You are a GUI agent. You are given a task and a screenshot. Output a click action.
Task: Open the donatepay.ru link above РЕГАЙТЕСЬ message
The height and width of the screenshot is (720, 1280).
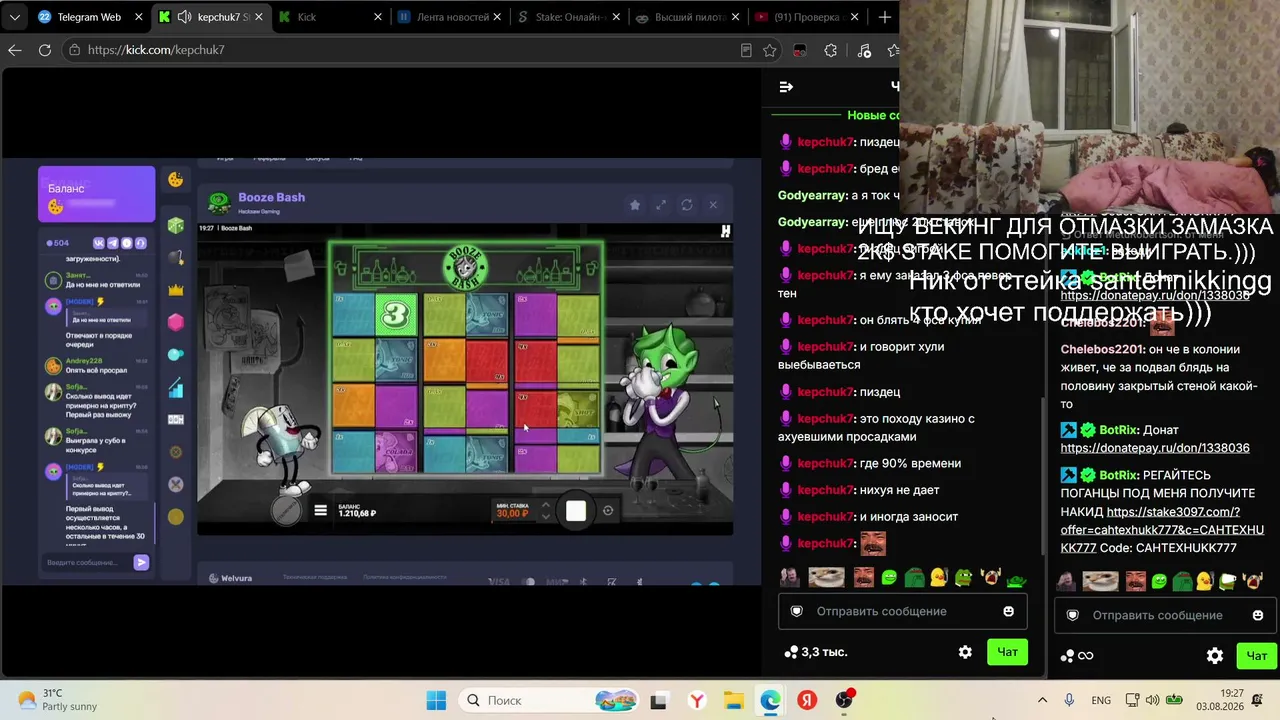[1155, 448]
